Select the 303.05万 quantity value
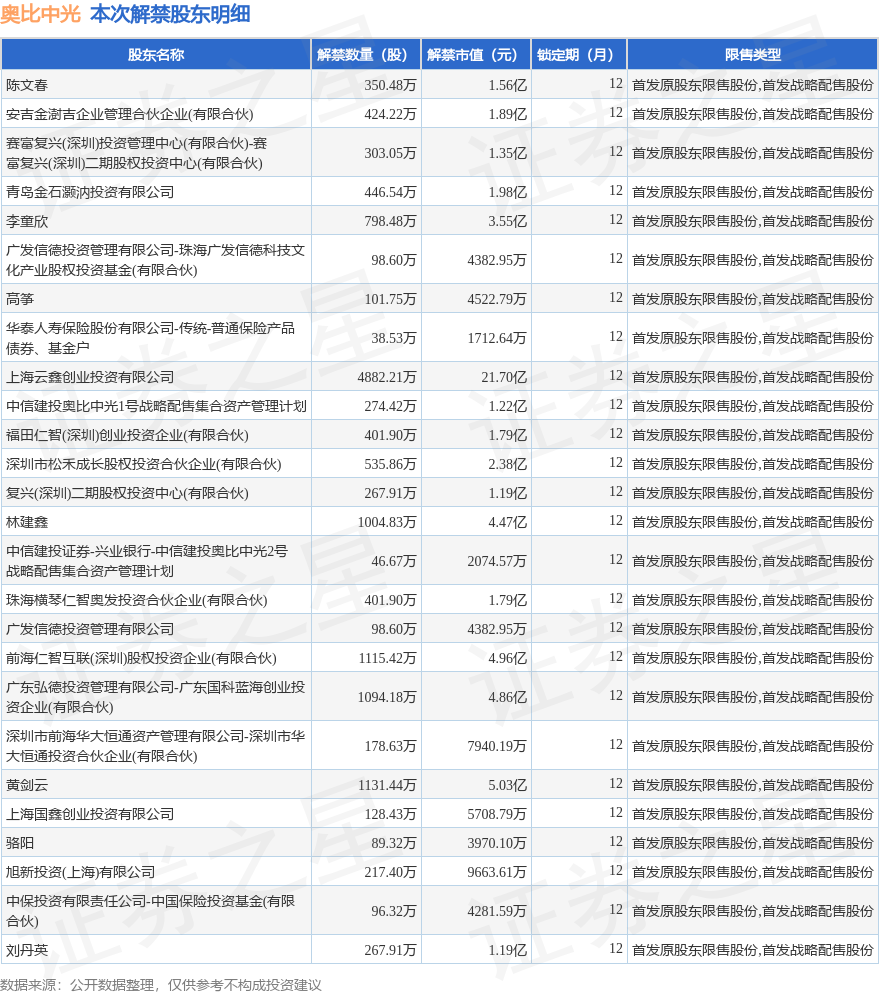Screen dimensions: 879x994 pyautogui.click(x=390, y=153)
